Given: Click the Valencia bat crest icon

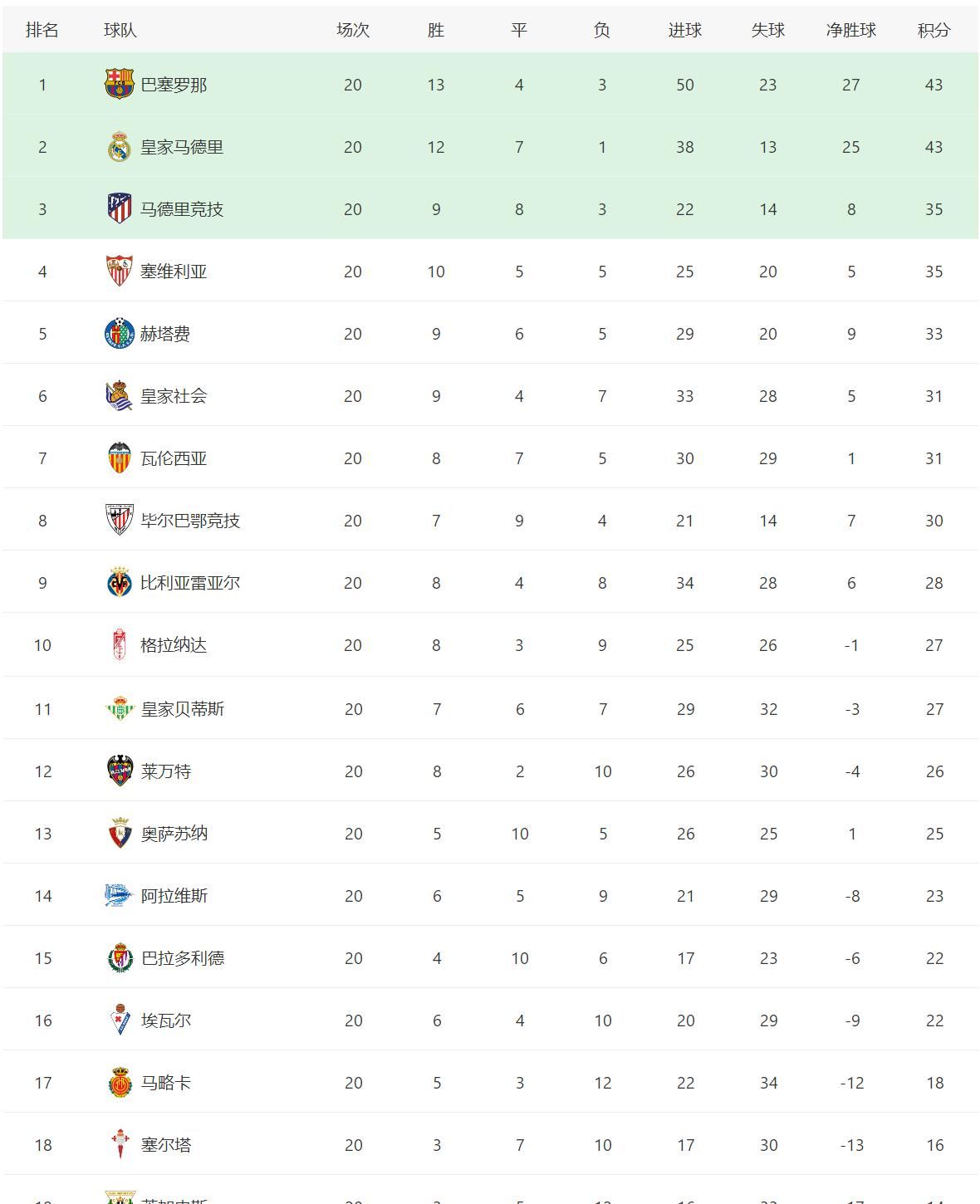Looking at the screenshot, I should 120,458.
